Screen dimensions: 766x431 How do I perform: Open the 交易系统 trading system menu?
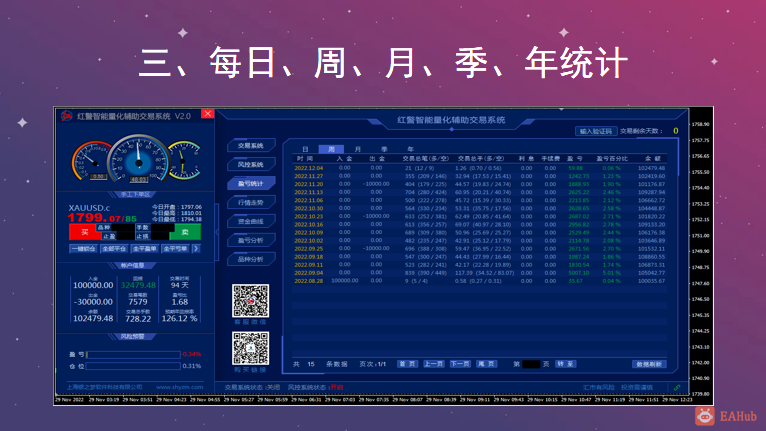[x=251, y=146]
